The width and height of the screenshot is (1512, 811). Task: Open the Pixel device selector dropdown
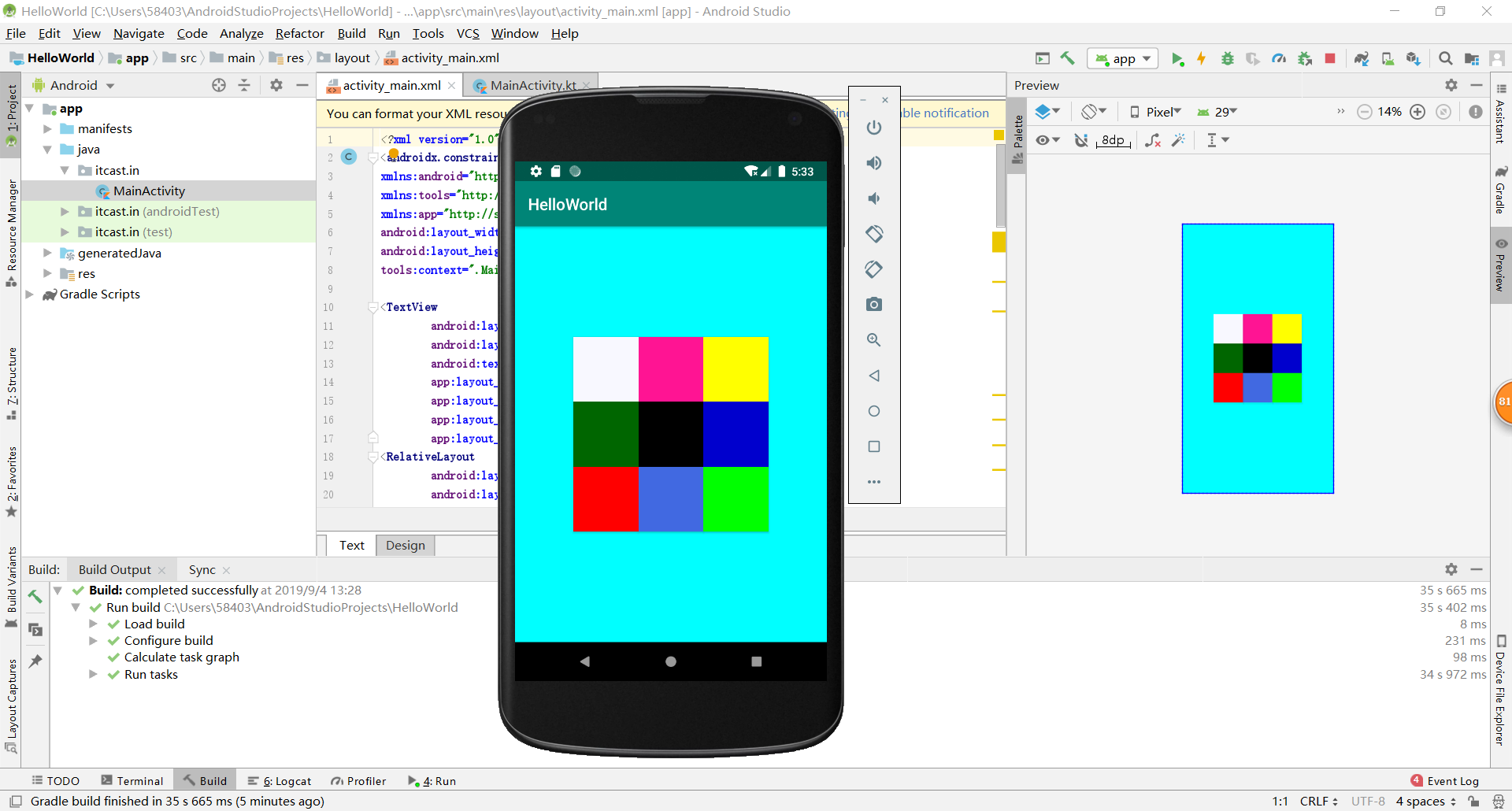pyautogui.click(x=1156, y=112)
